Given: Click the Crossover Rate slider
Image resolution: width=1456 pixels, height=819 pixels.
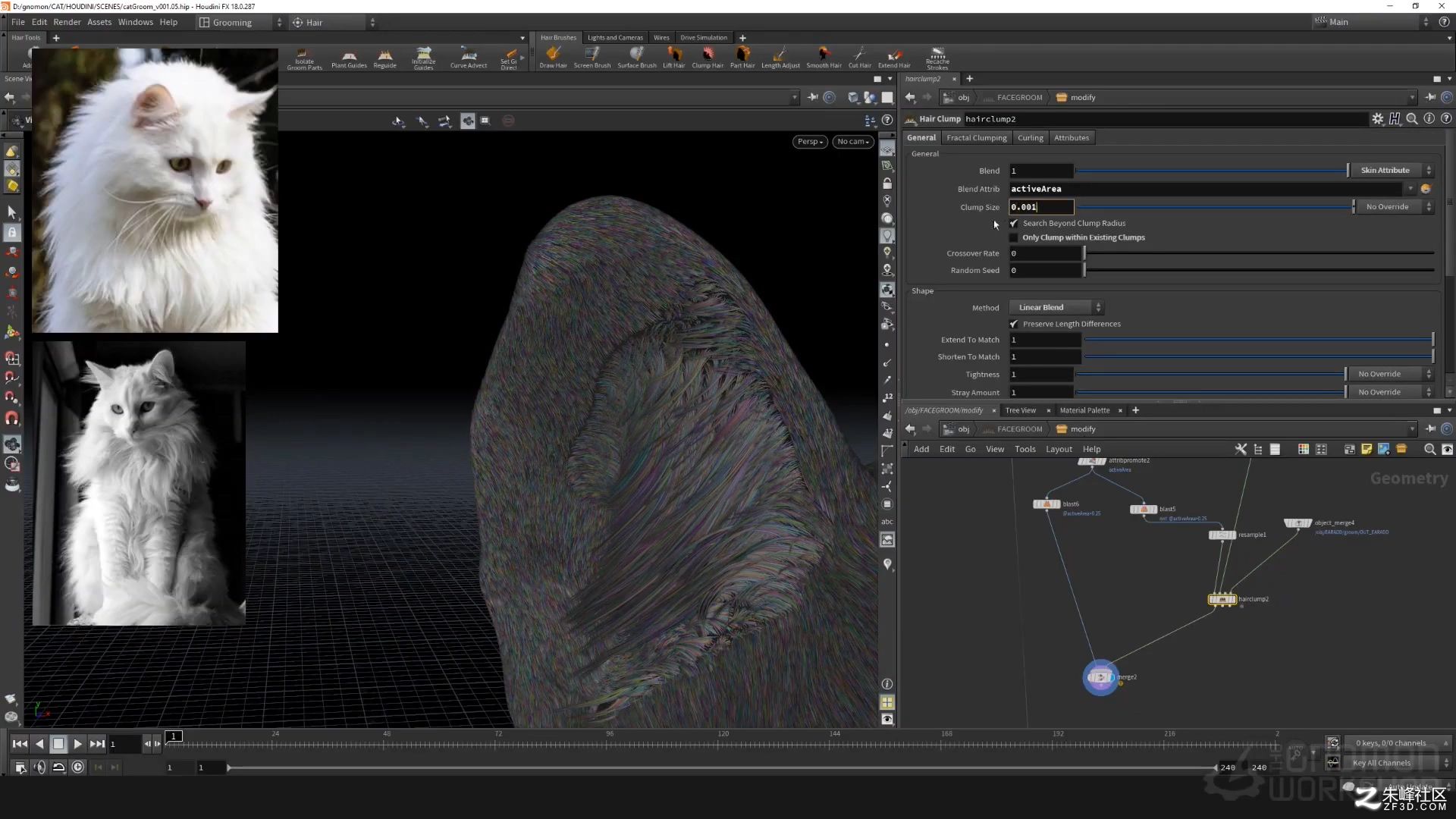Looking at the screenshot, I should 1259,254.
